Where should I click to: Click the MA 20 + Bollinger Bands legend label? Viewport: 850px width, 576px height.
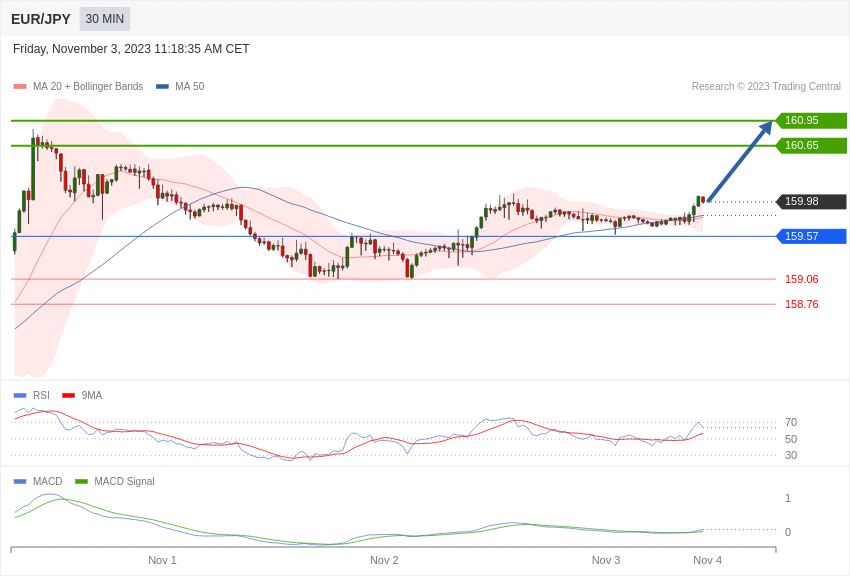click(x=88, y=86)
